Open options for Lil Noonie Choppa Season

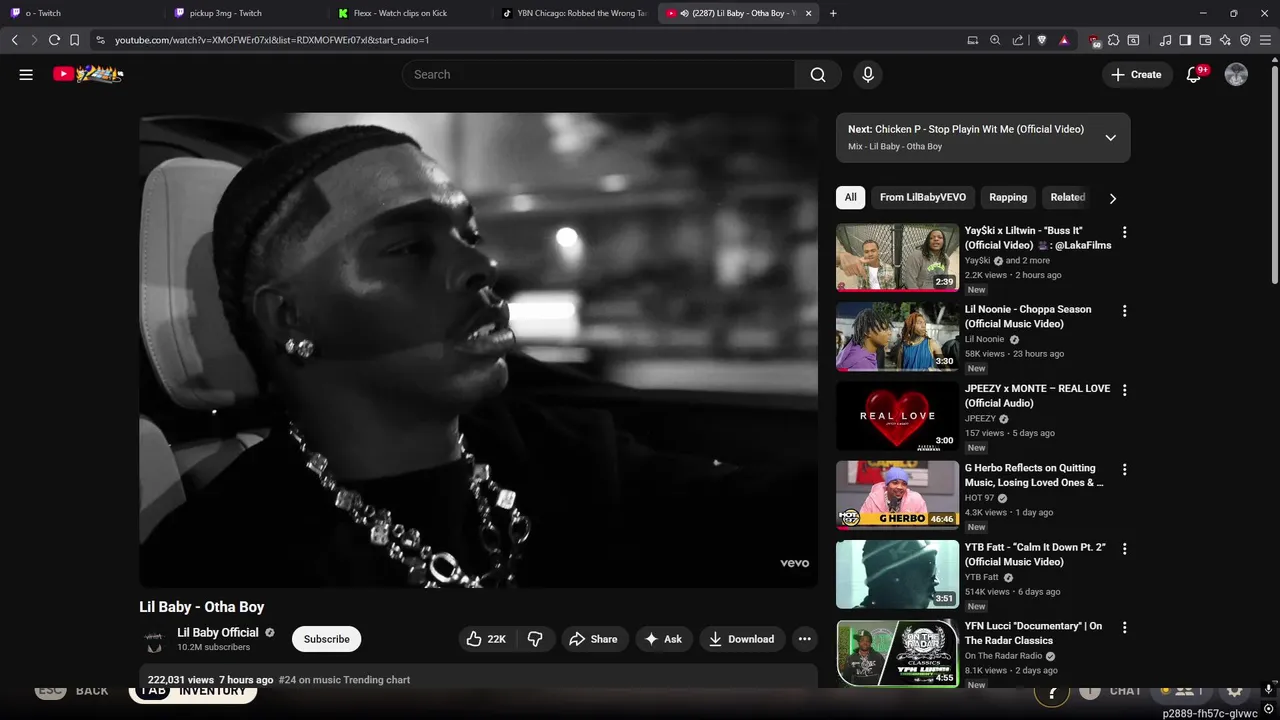(x=1124, y=311)
